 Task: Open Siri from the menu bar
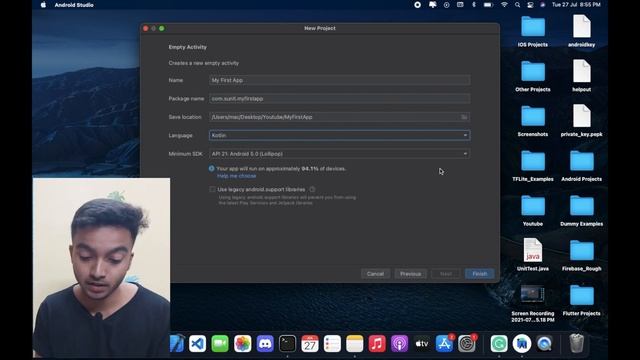point(542,5)
